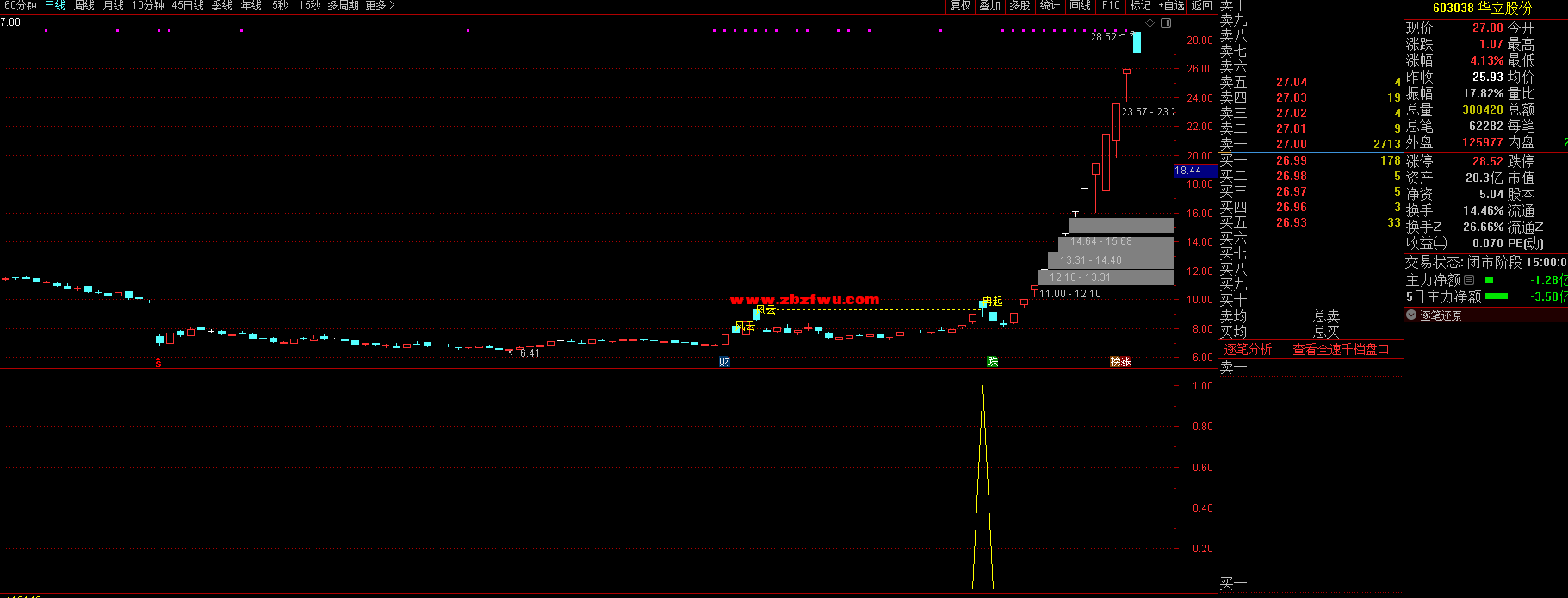Click the 买三 price 26.97
The width and height of the screenshot is (1568, 598).
1292,191
